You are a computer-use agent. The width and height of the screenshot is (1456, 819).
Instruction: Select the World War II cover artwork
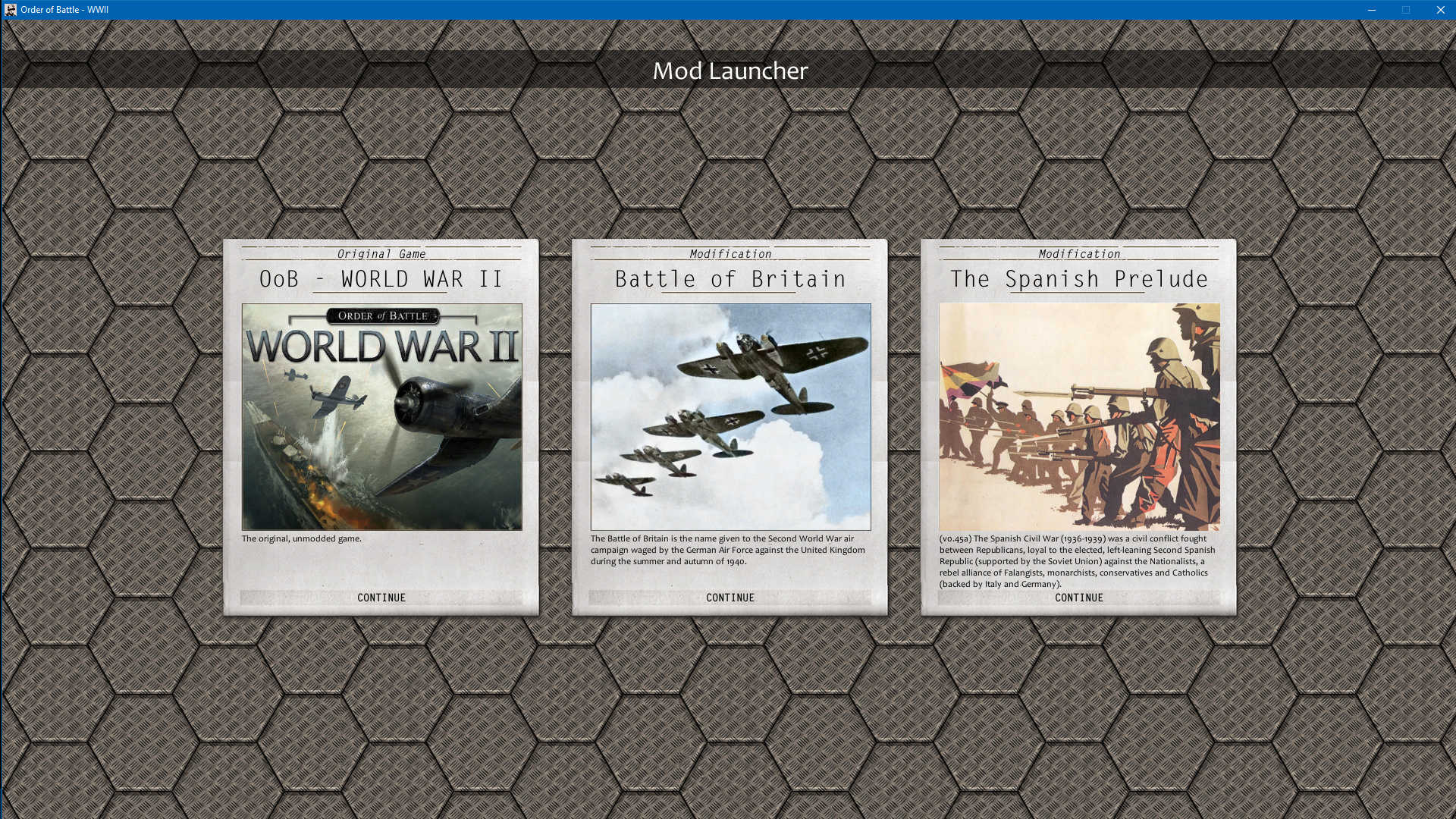[x=382, y=417]
